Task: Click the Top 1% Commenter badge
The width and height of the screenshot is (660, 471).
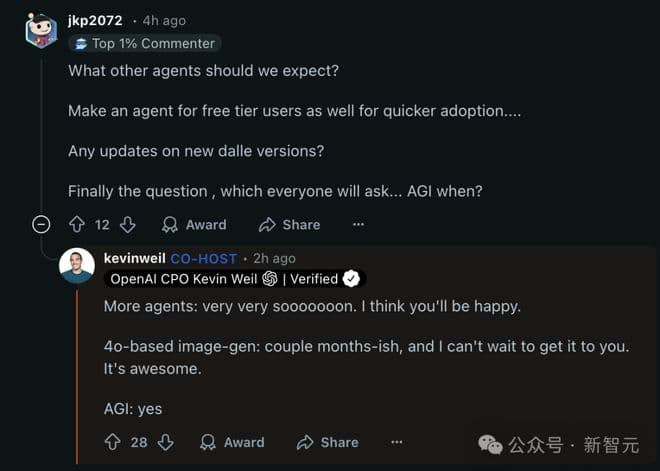Action: (145, 43)
